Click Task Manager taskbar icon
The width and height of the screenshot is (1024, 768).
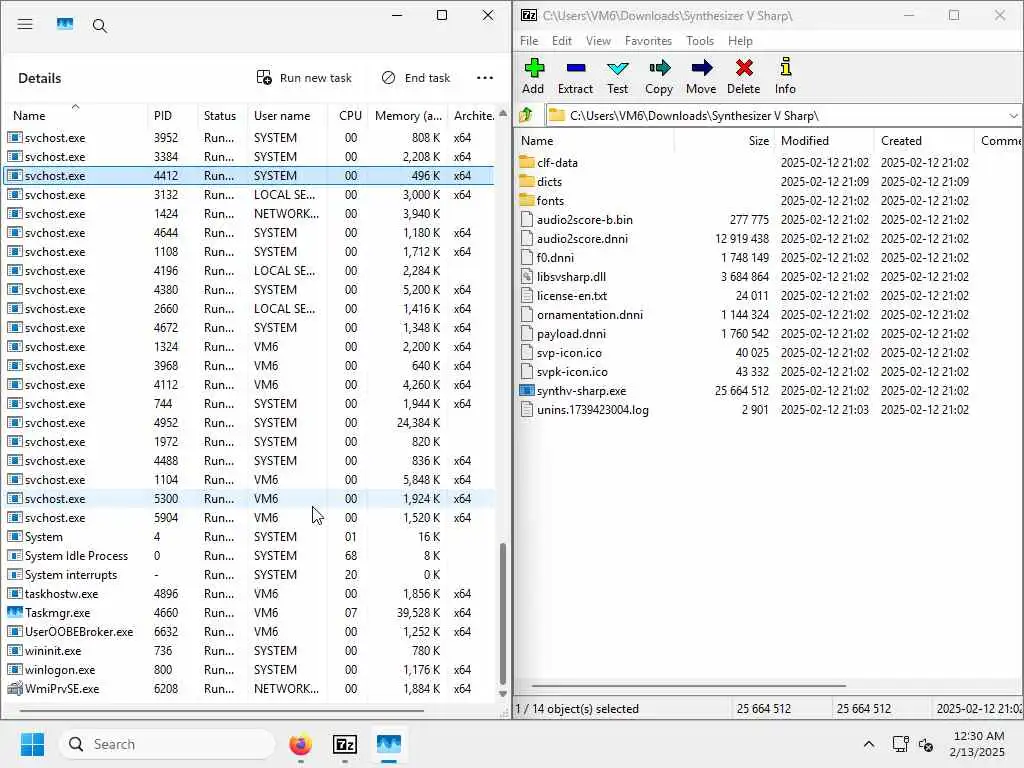[x=389, y=744]
